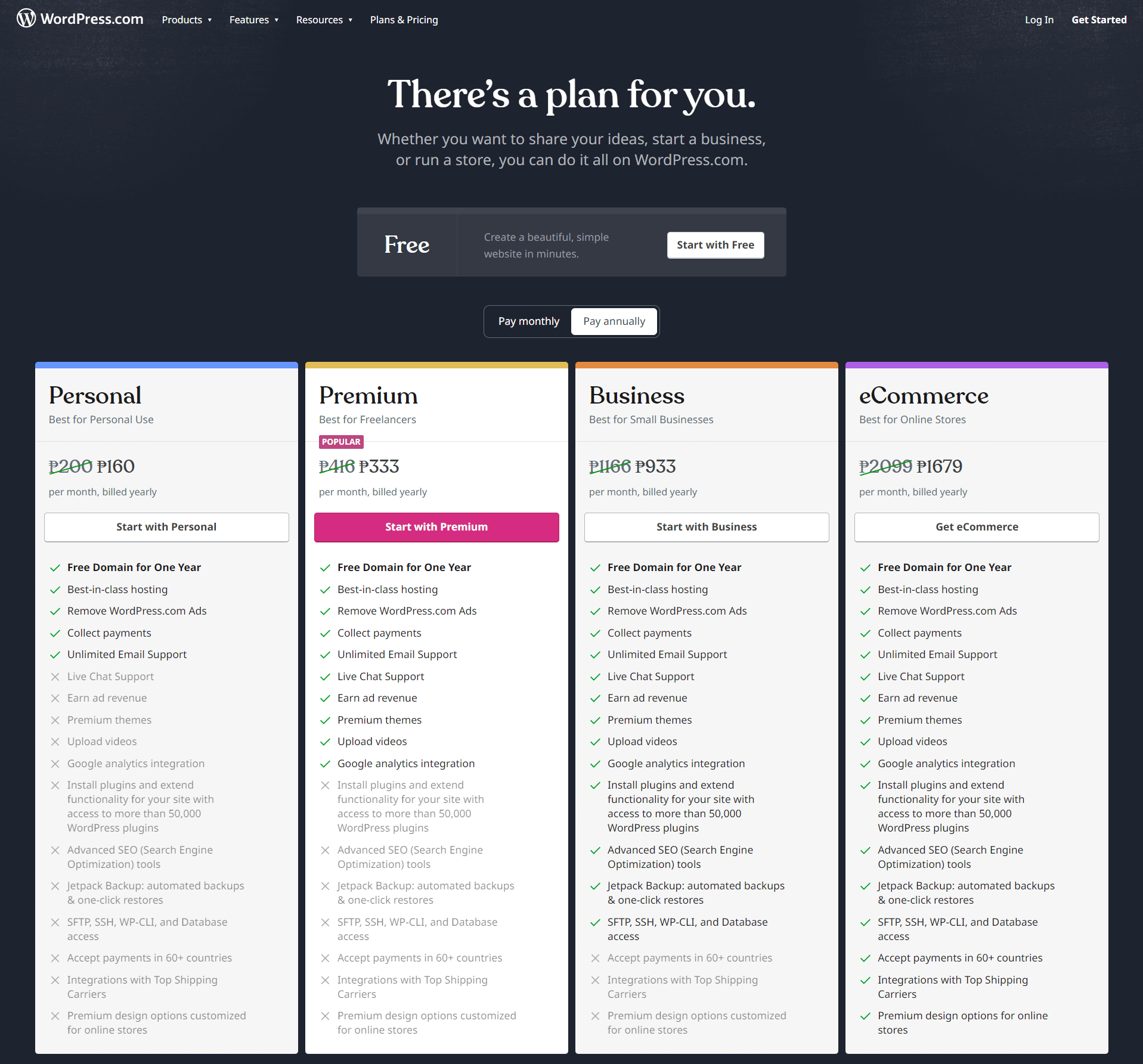Click Business plan Premium design options X icon
This screenshot has height=1064, width=1143.
[x=595, y=1016]
